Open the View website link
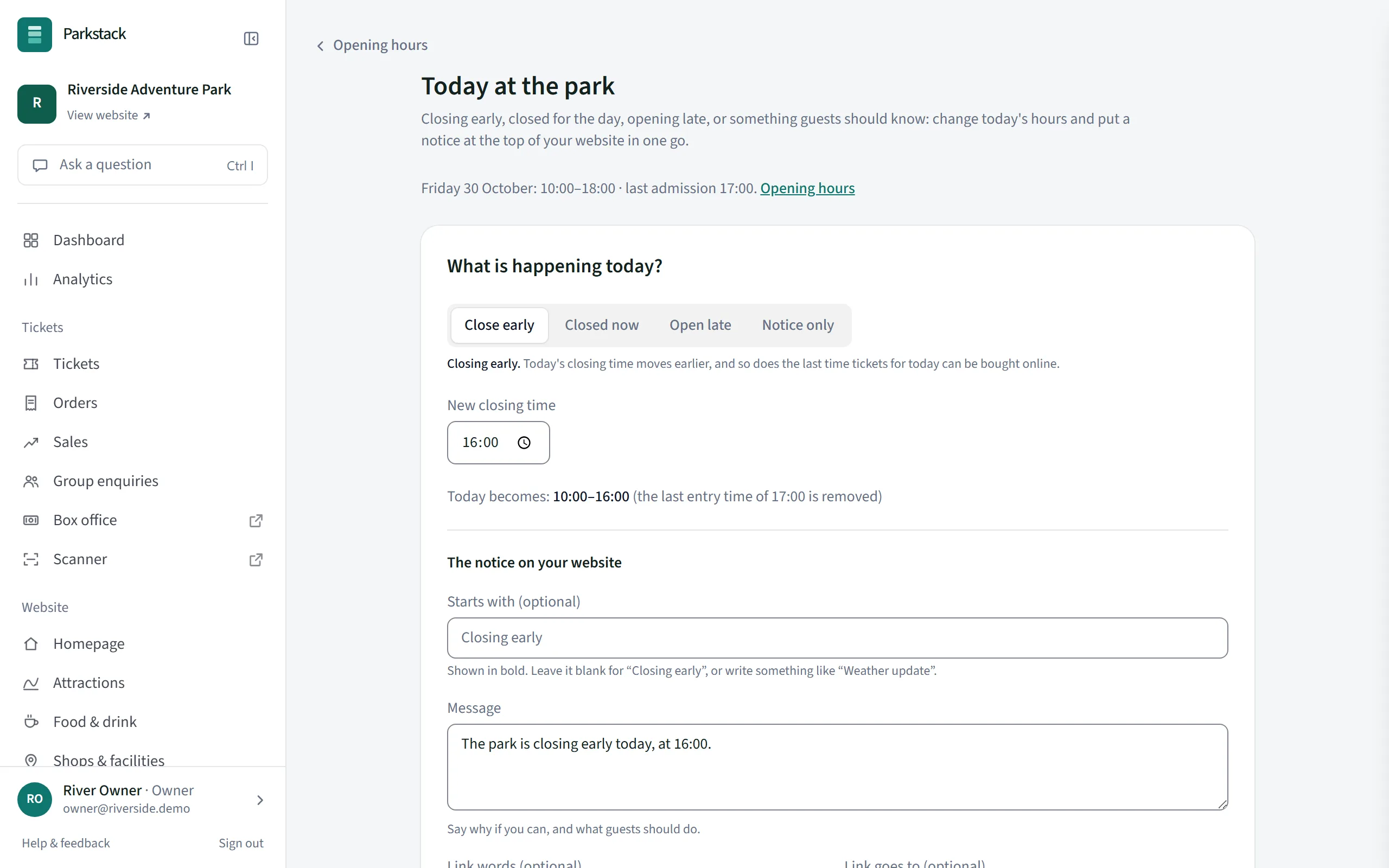 coord(109,116)
